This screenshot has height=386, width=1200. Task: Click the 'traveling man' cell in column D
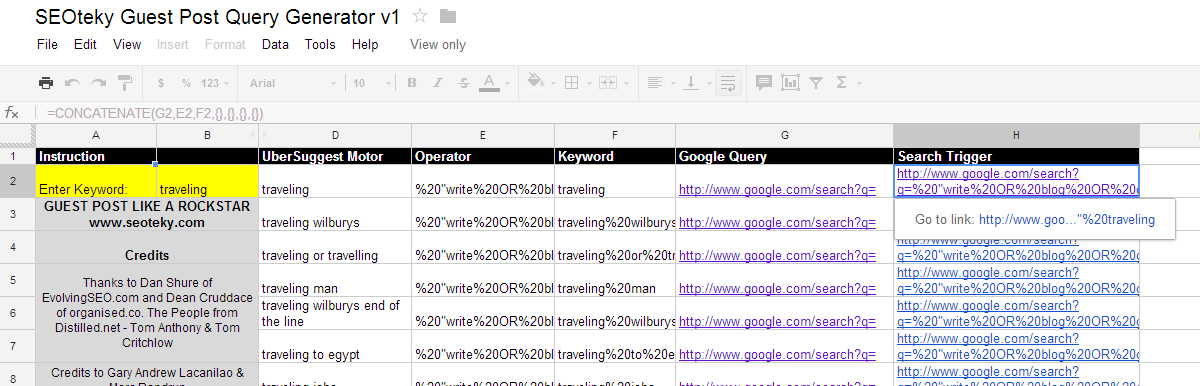[x=334, y=280]
